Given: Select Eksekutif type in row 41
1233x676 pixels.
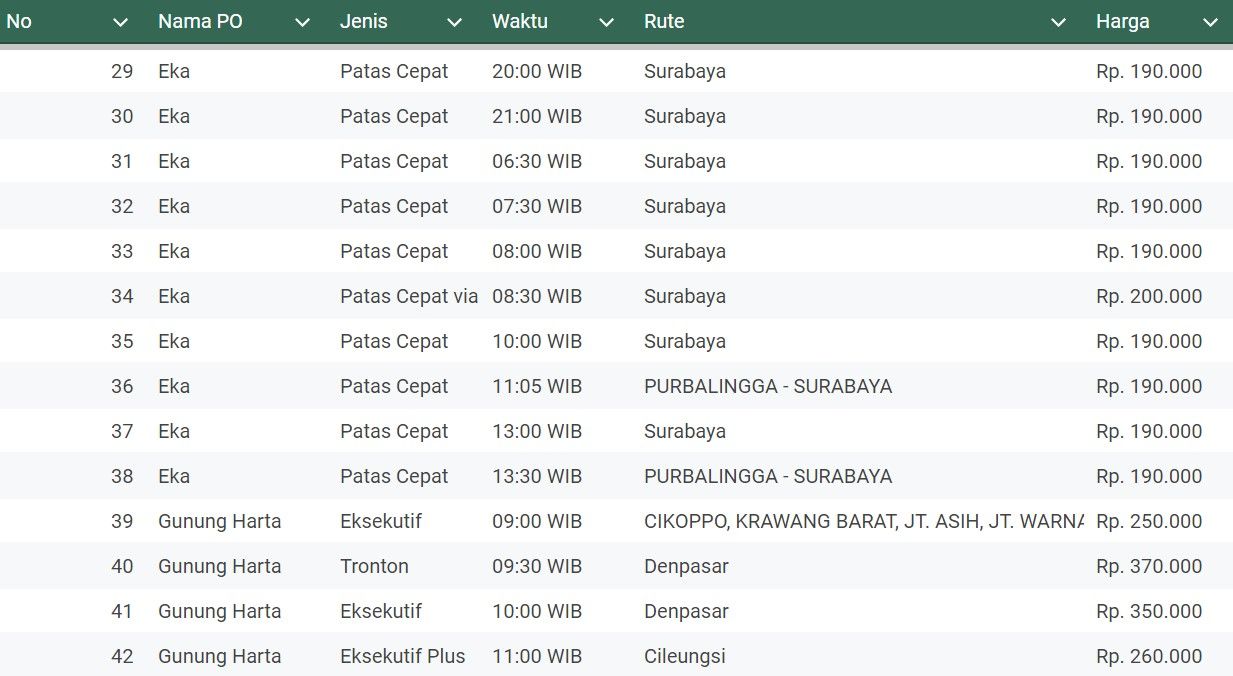Looking at the screenshot, I should (381, 611).
